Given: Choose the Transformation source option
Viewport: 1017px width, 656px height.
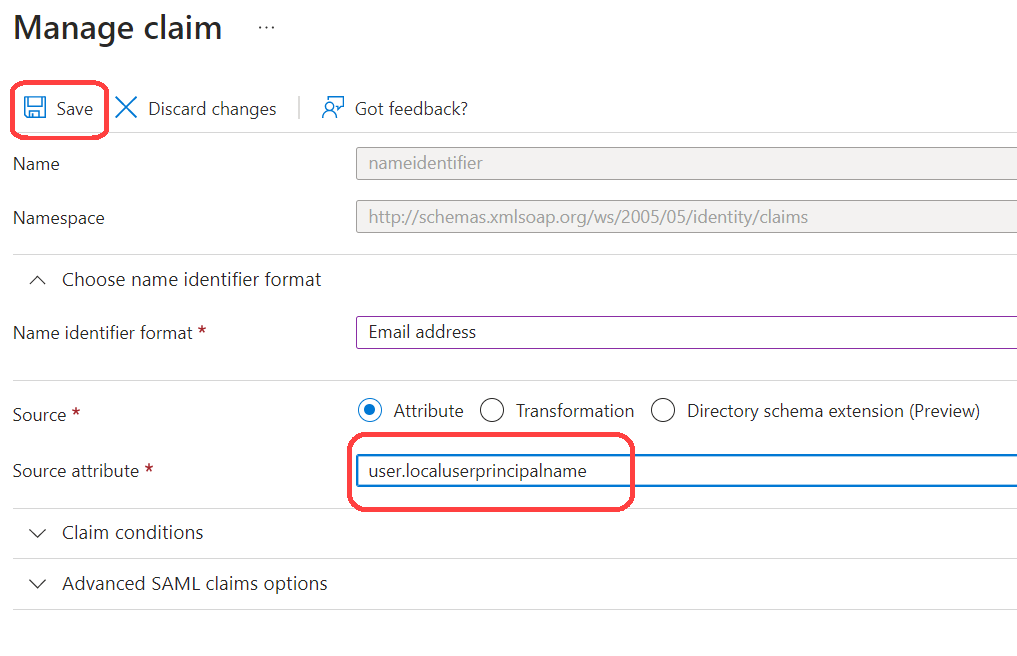Looking at the screenshot, I should pyautogui.click(x=492, y=410).
